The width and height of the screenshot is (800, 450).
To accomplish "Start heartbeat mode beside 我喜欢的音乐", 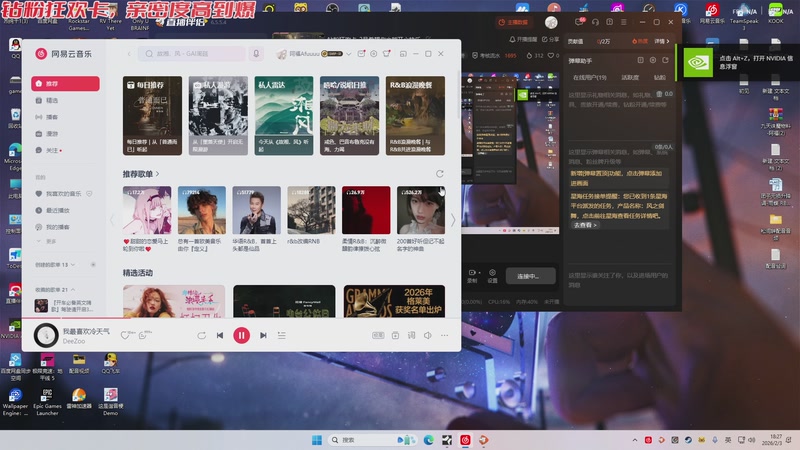I will coord(89,194).
